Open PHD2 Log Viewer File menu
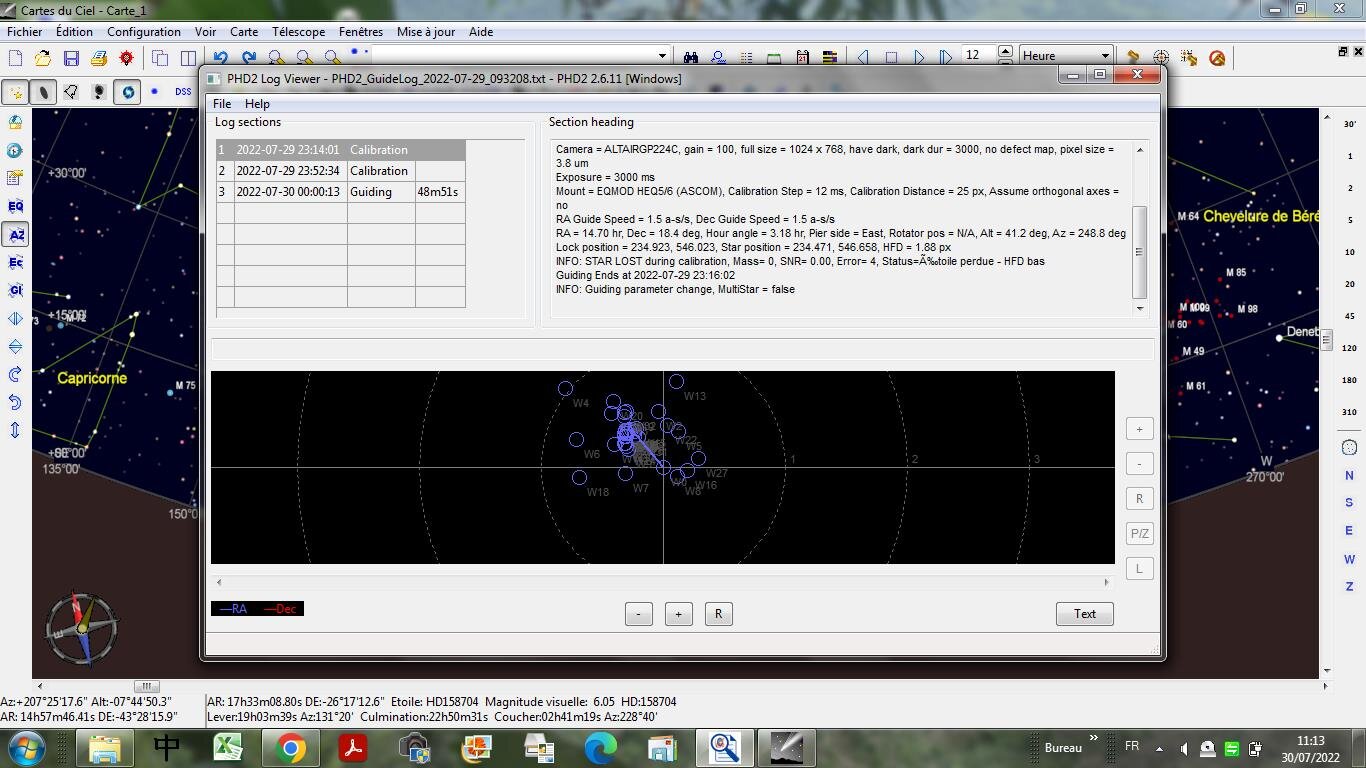The height and width of the screenshot is (768, 1366). (222, 104)
